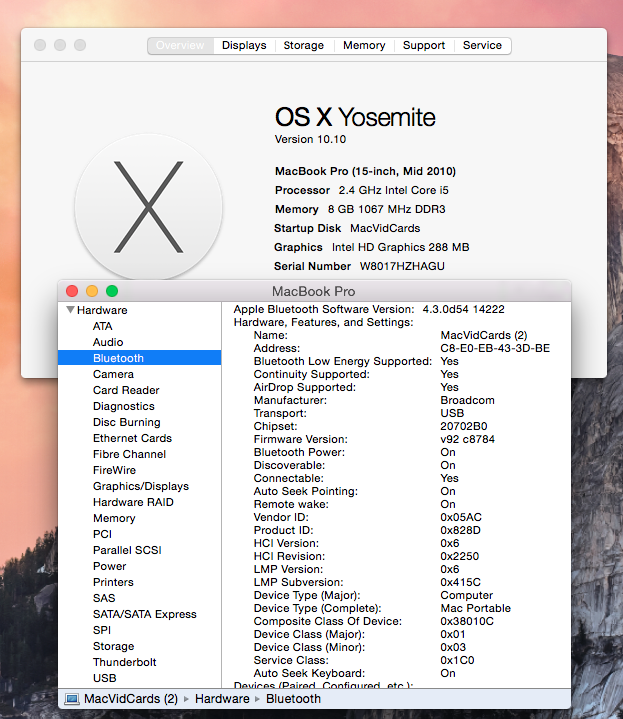Viewport: 623px width, 719px height.
Task: Click the firmware version v92 c8784
Action: [468, 439]
